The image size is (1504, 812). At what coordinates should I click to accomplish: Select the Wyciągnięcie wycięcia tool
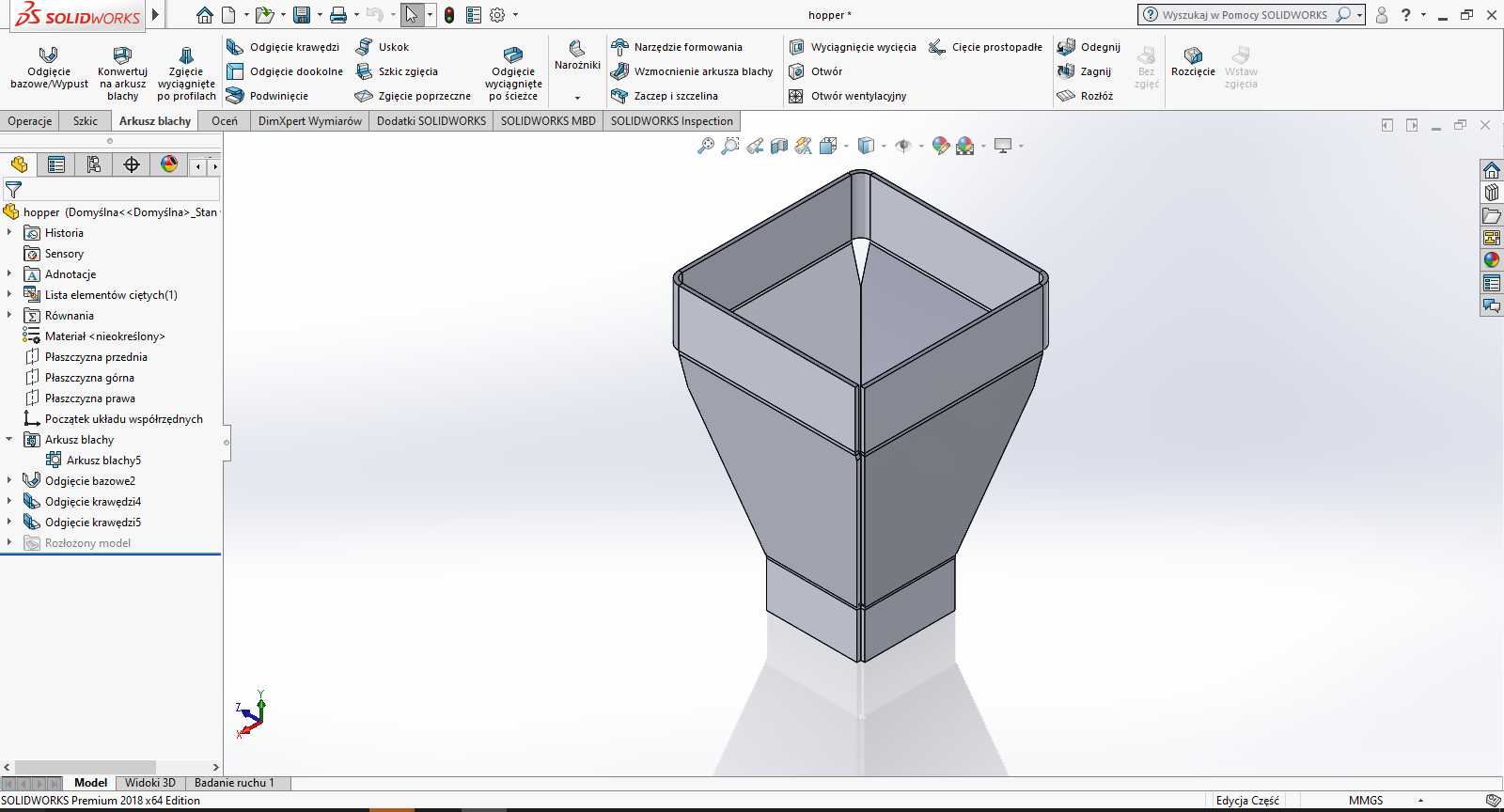click(852, 47)
